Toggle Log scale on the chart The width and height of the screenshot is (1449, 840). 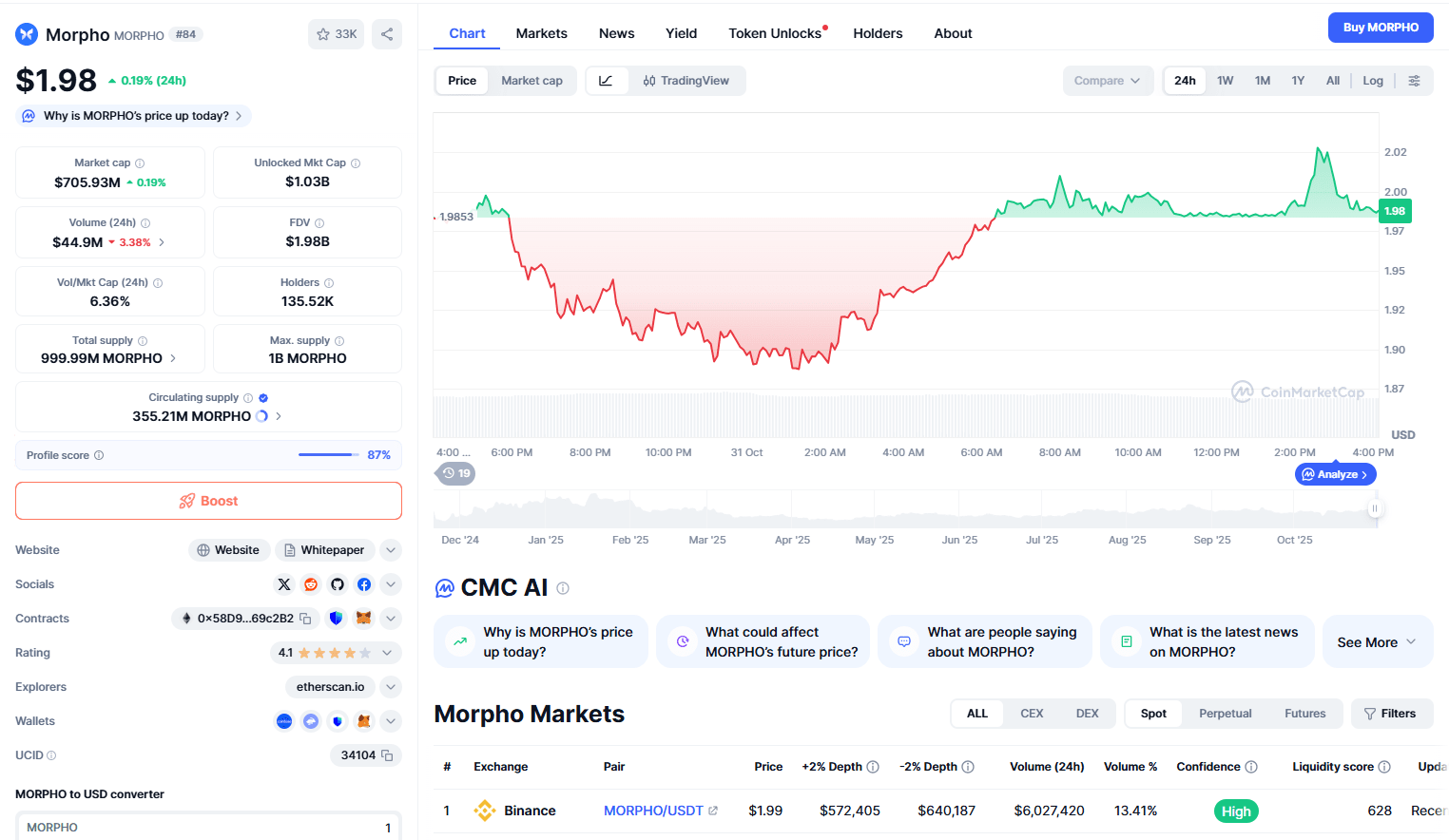click(1373, 81)
